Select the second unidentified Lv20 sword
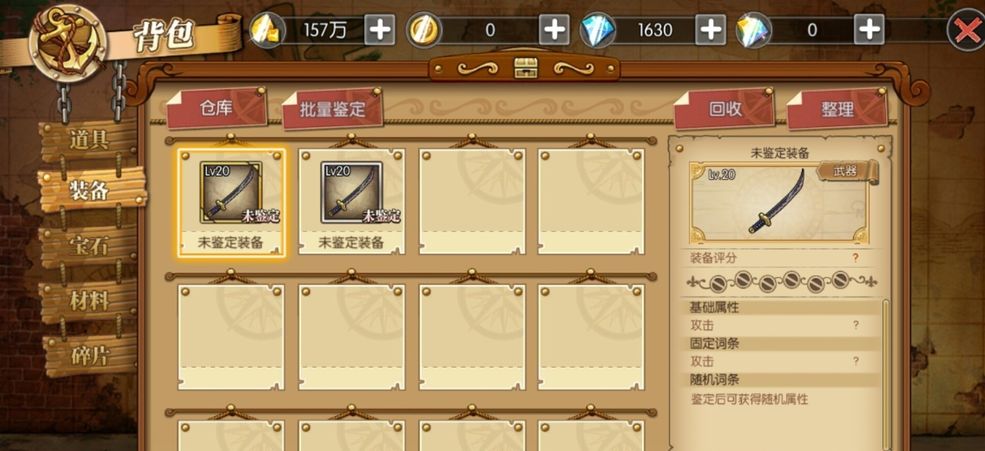Image resolution: width=985 pixels, height=451 pixels. pyautogui.click(x=351, y=201)
